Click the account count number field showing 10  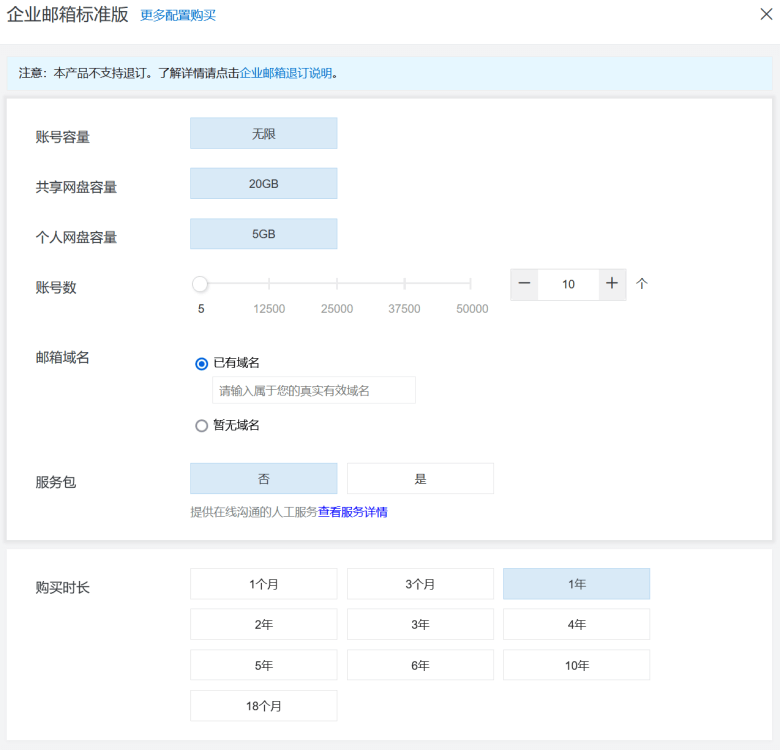pos(569,284)
